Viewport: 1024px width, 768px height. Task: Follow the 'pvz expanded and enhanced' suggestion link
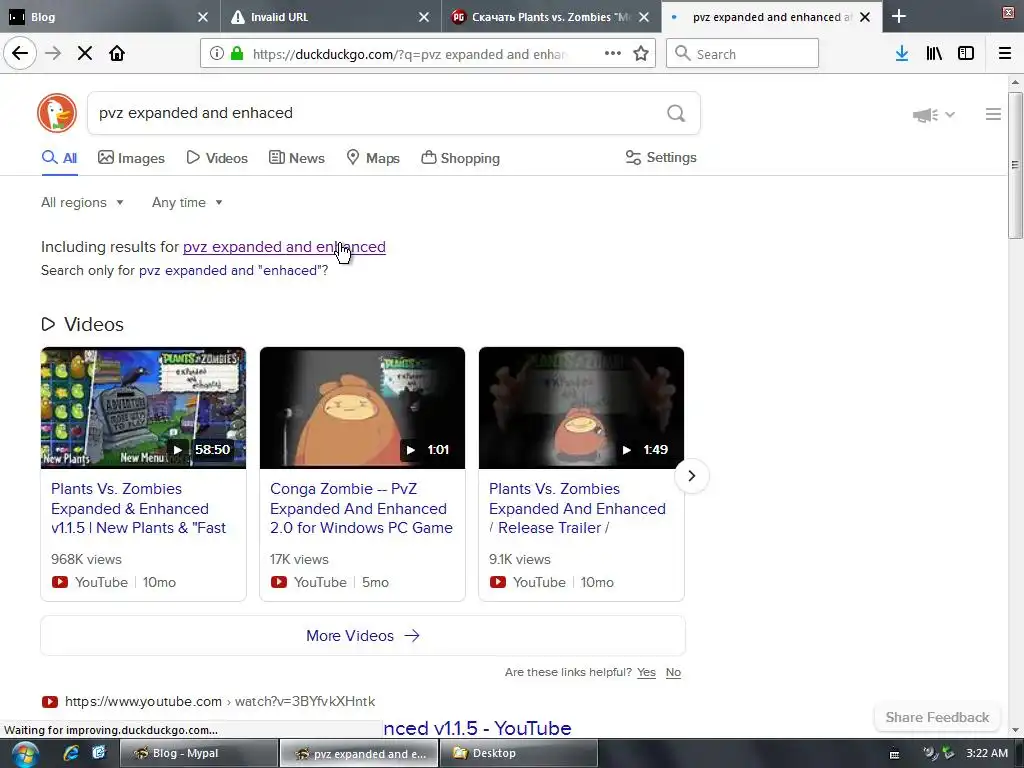(x=284, y=247)
